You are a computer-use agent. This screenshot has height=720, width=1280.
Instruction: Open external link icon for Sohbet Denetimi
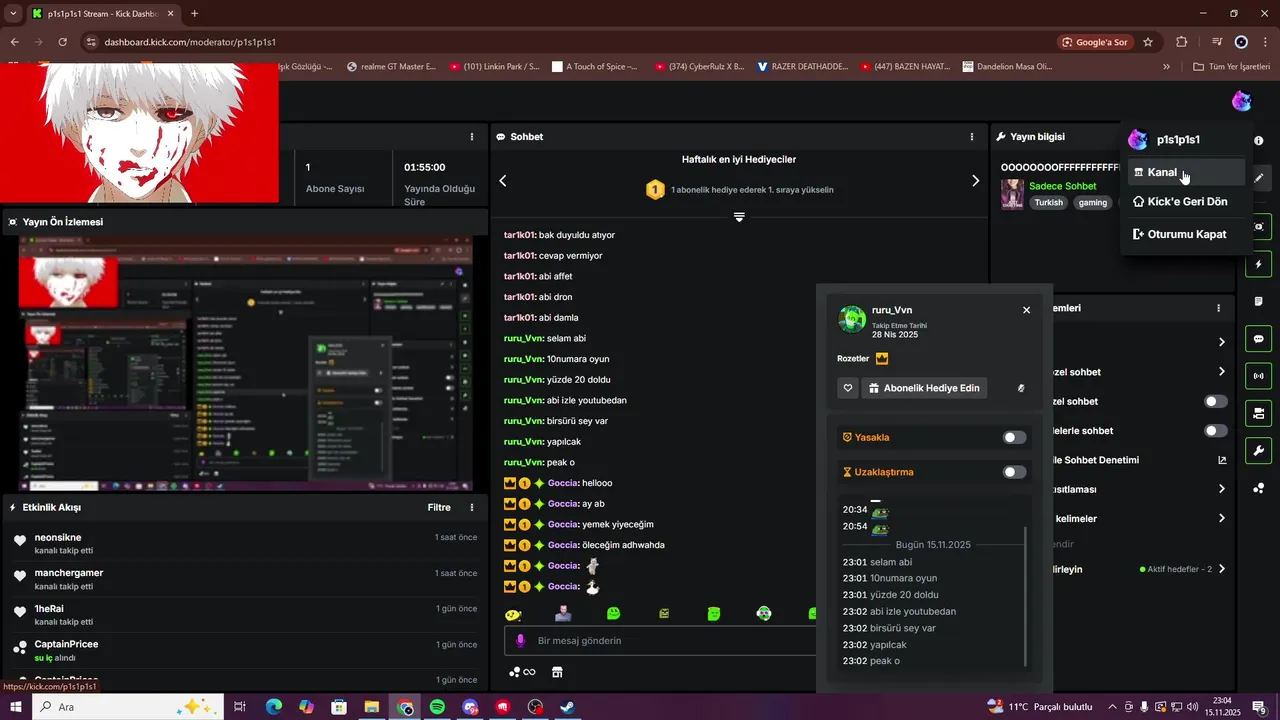point(1221,460)
